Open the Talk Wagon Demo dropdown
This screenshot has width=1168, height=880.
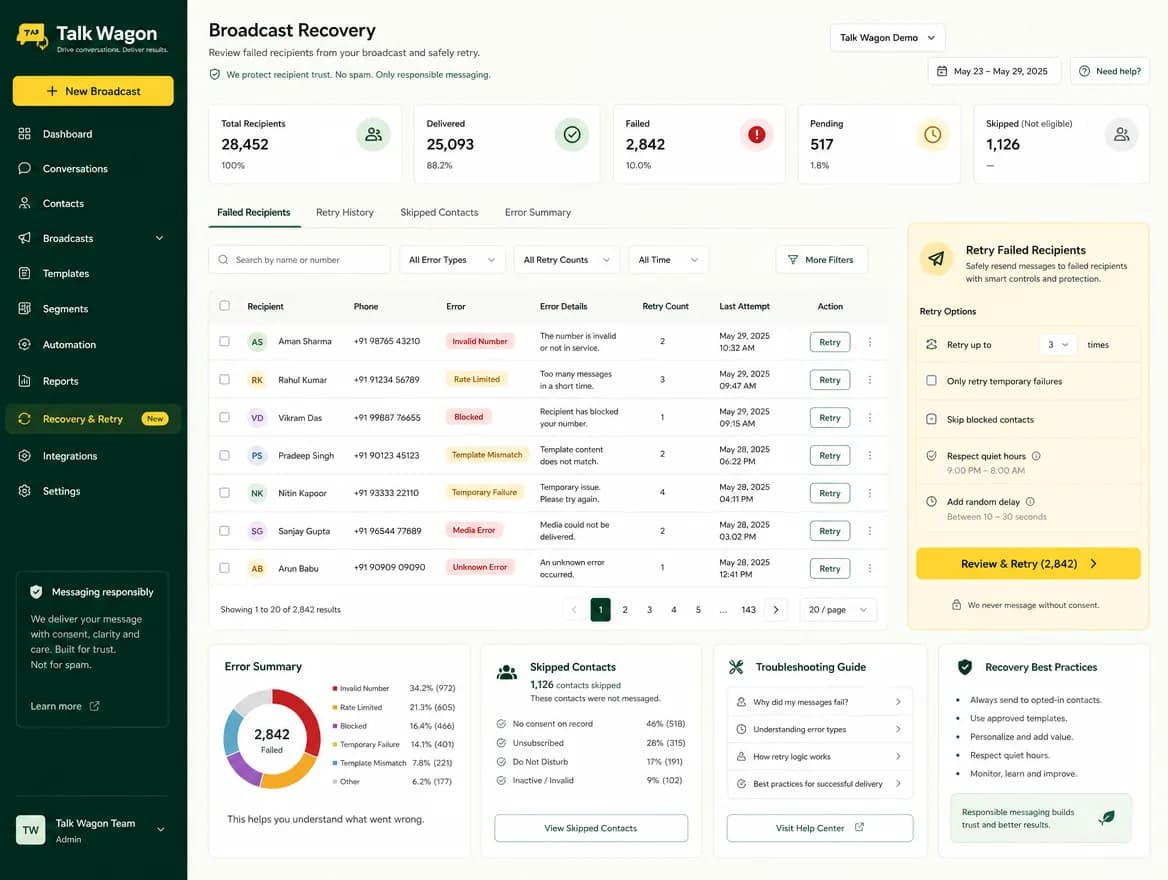coord(887,37)
